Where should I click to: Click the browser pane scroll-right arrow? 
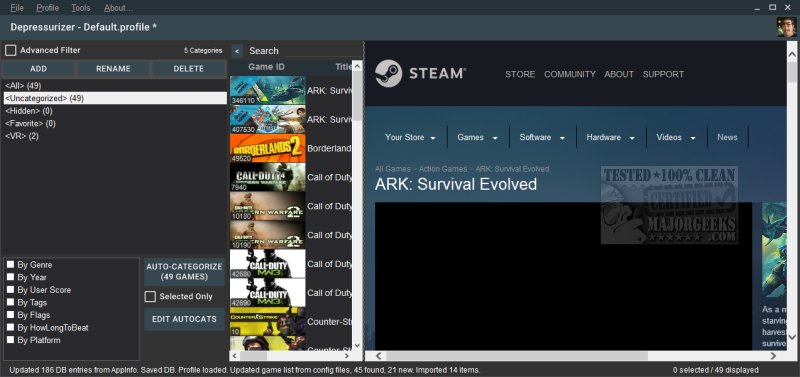point(773,356)
